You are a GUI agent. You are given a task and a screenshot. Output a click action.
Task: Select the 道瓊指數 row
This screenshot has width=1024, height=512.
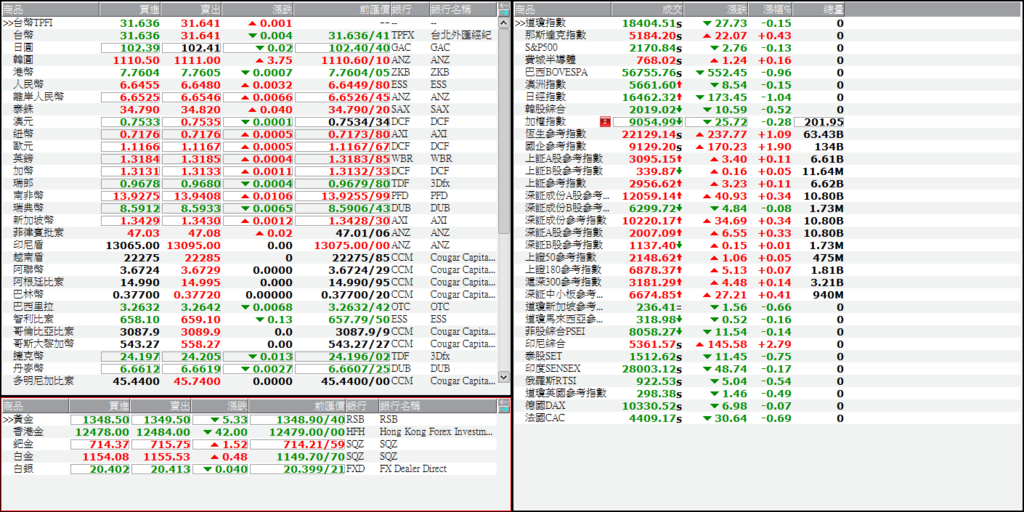pos(679,23)
